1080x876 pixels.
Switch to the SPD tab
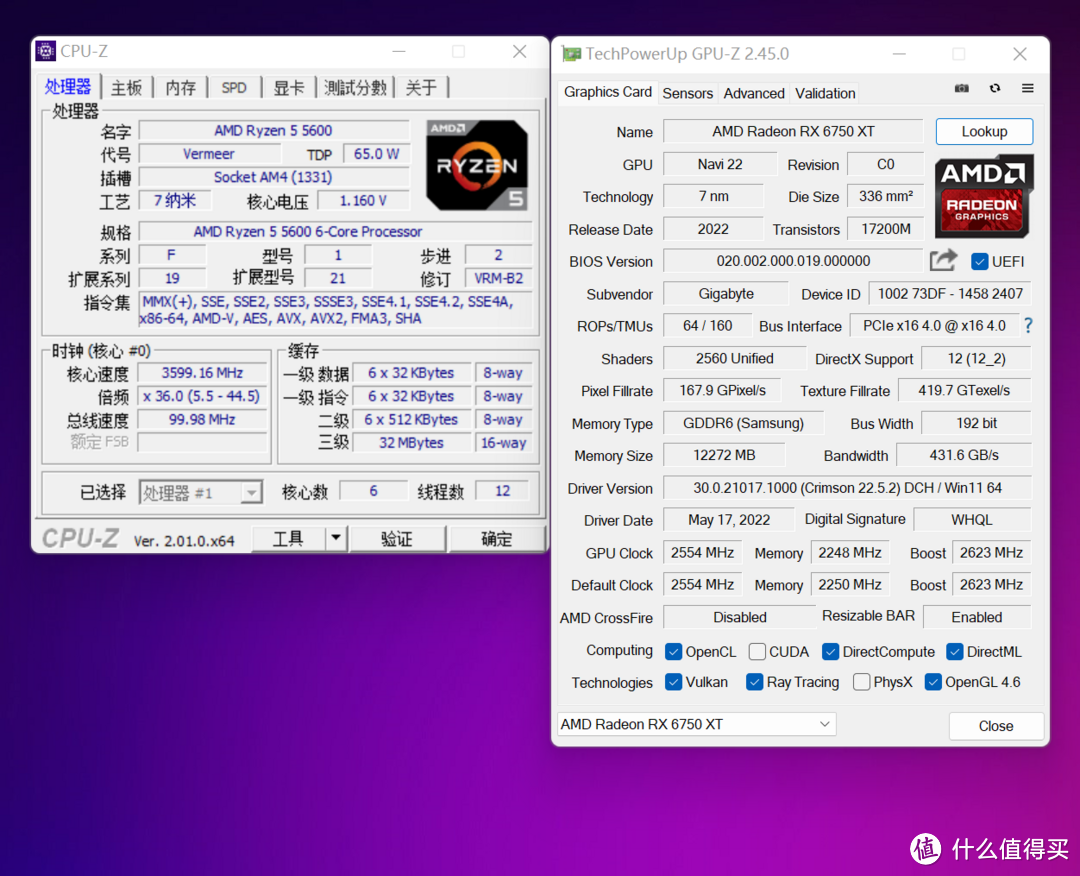coord(234,88)
